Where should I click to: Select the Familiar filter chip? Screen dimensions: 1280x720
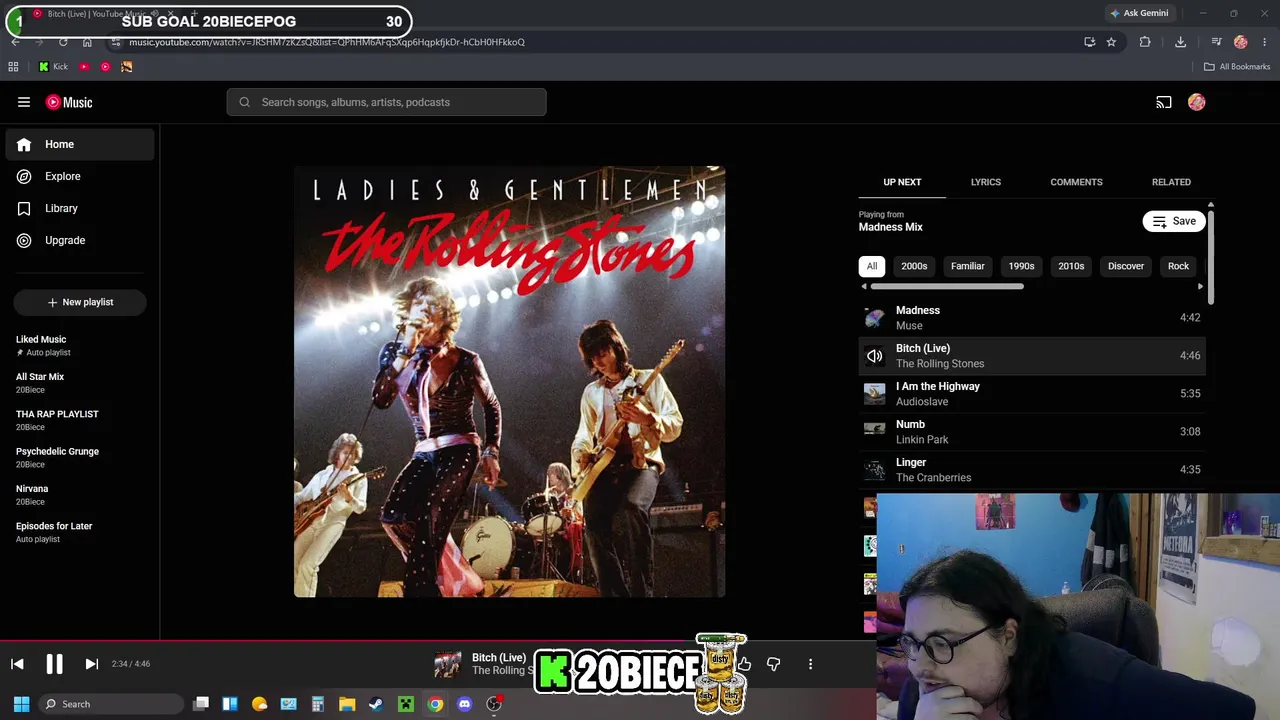coord(968,266)
